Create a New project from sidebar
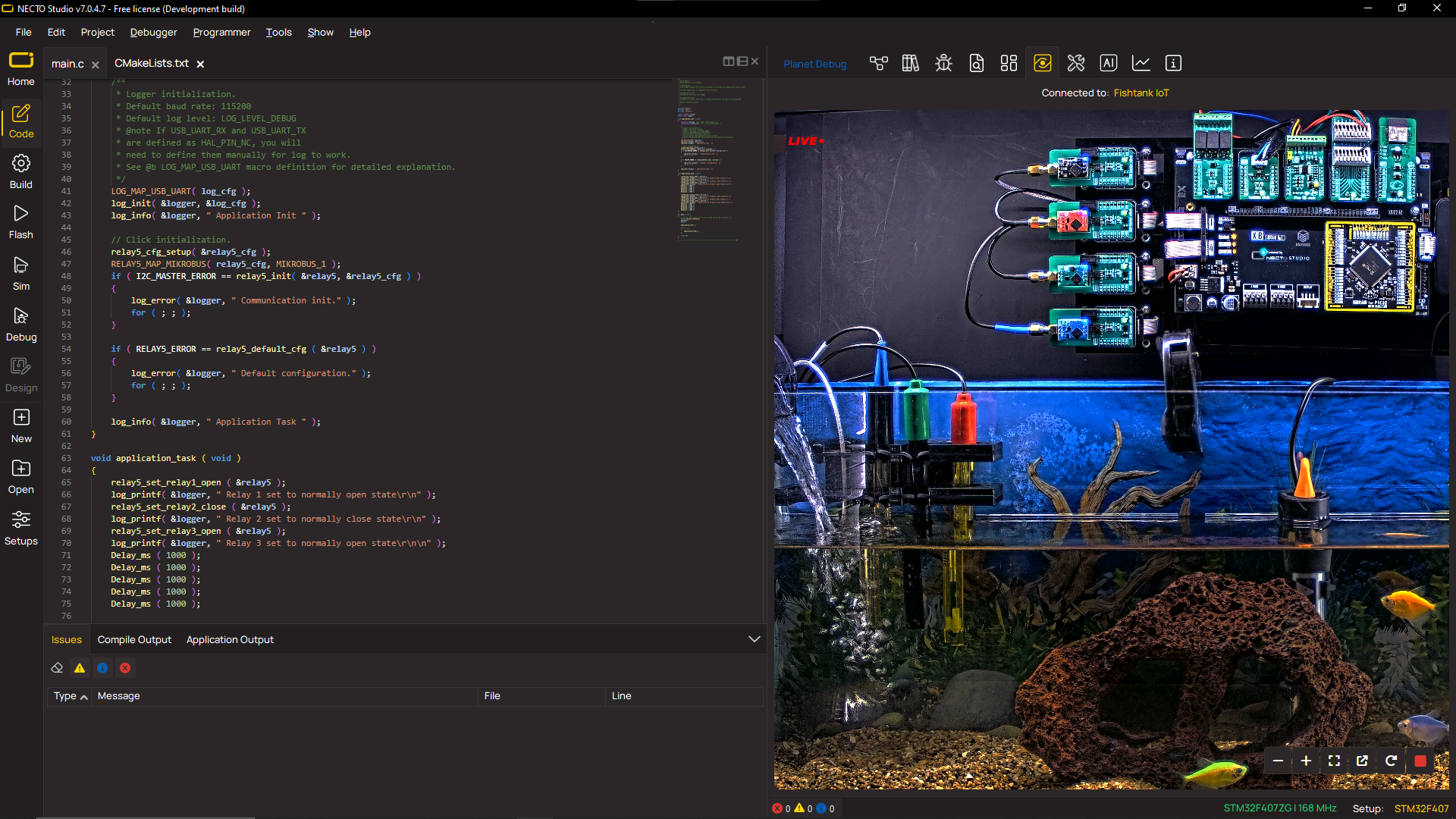 tap(21, 426)
